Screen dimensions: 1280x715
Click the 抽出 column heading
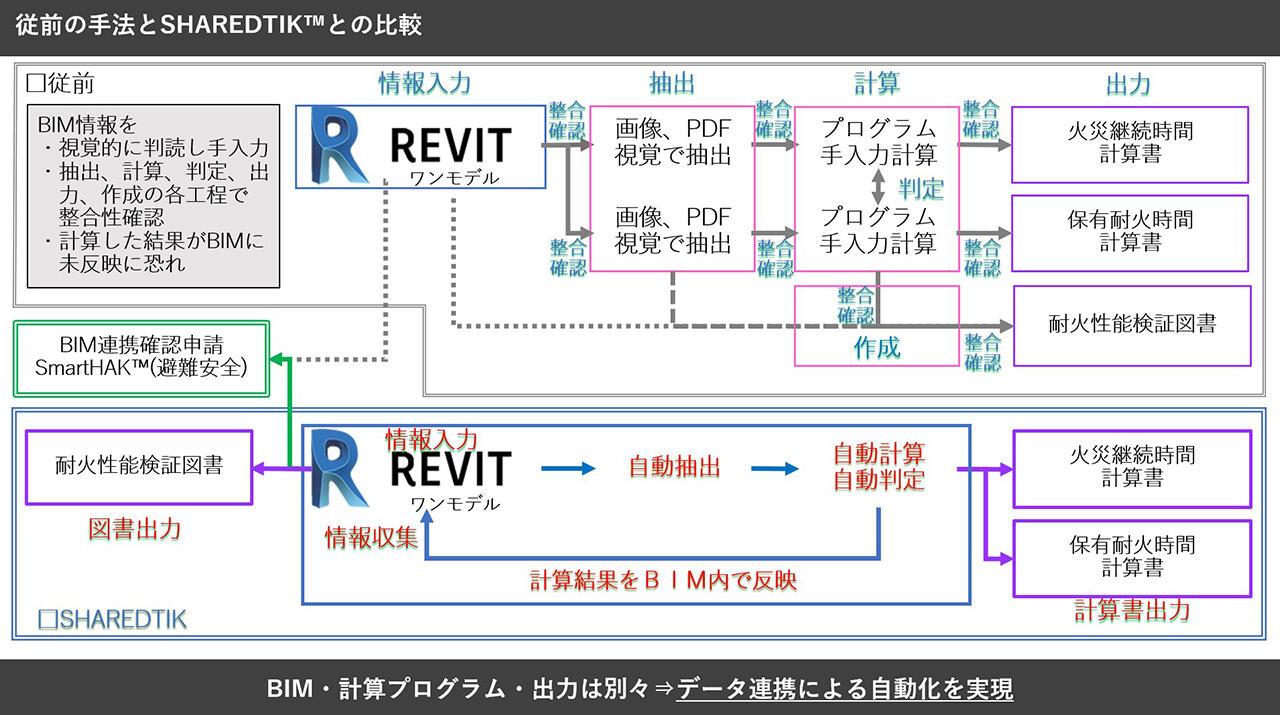pos(672,84)
